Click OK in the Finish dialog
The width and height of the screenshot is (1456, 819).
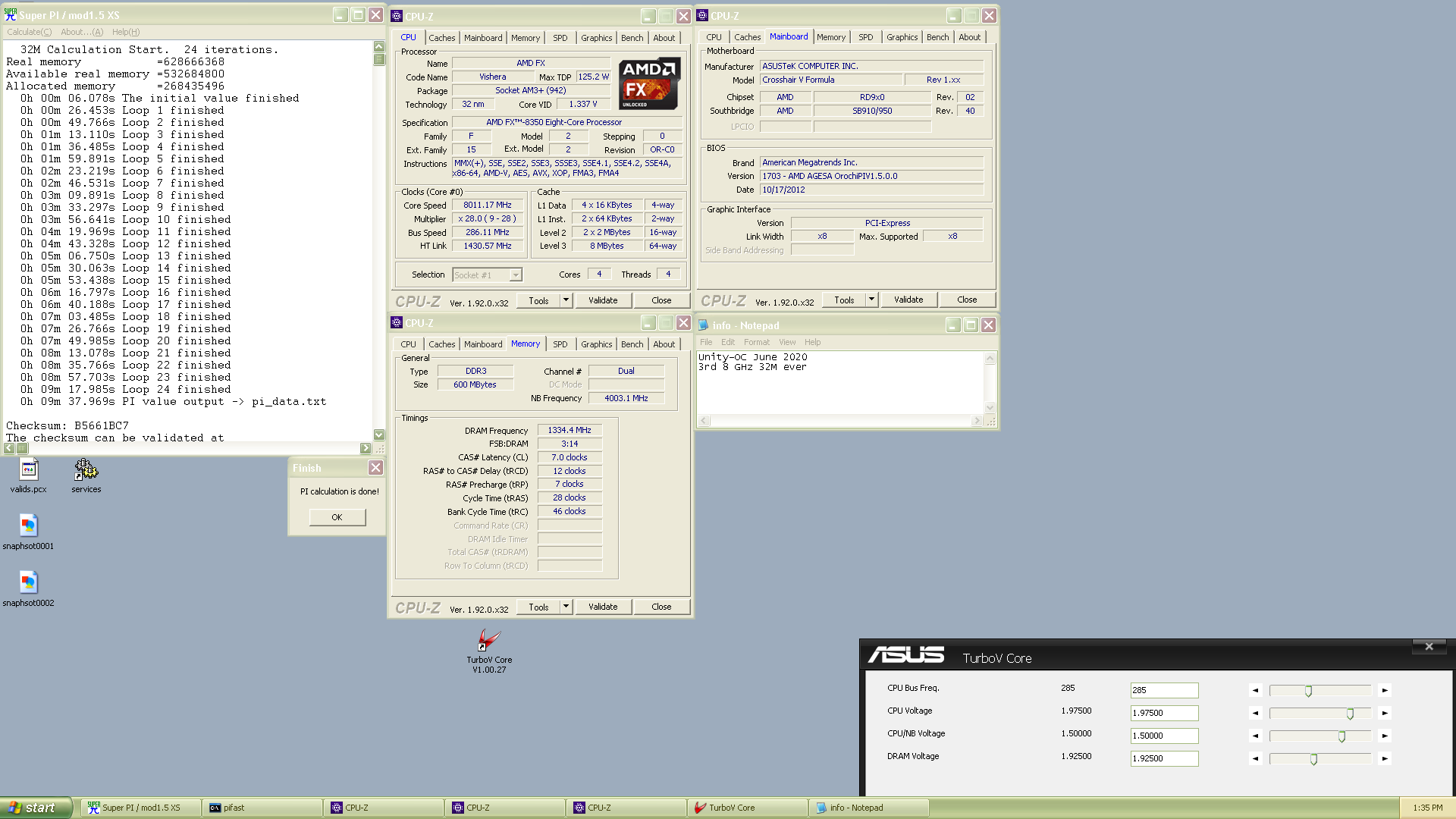337,517
